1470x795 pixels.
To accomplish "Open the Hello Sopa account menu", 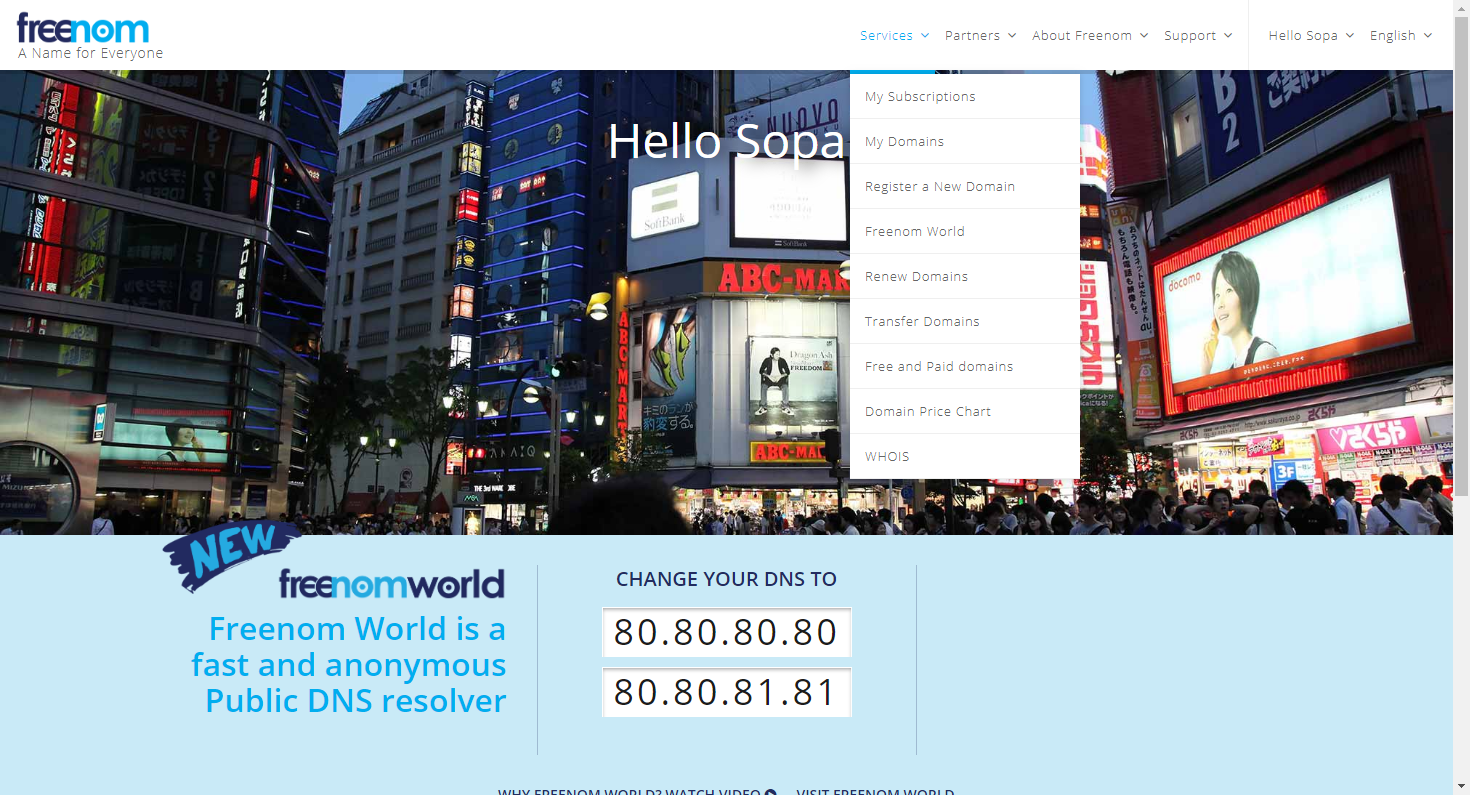I will [x=1311, y=36].
